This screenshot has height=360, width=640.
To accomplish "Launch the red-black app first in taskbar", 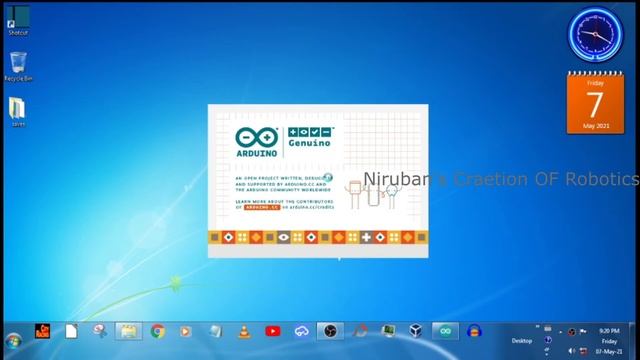I will tap(42, 331).
